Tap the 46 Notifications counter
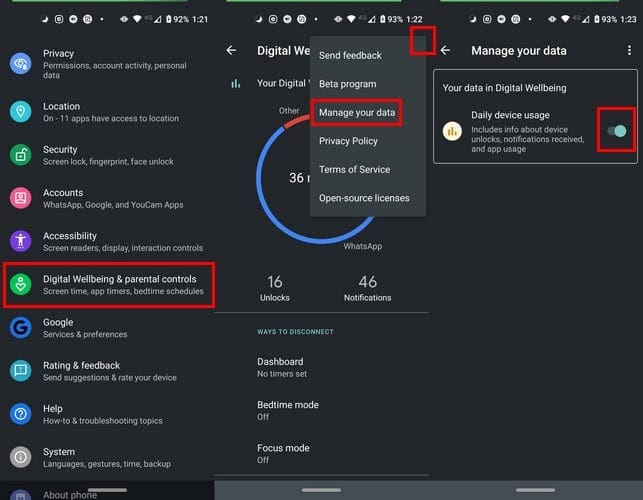 pyautogui.click(x=367, y=288)
